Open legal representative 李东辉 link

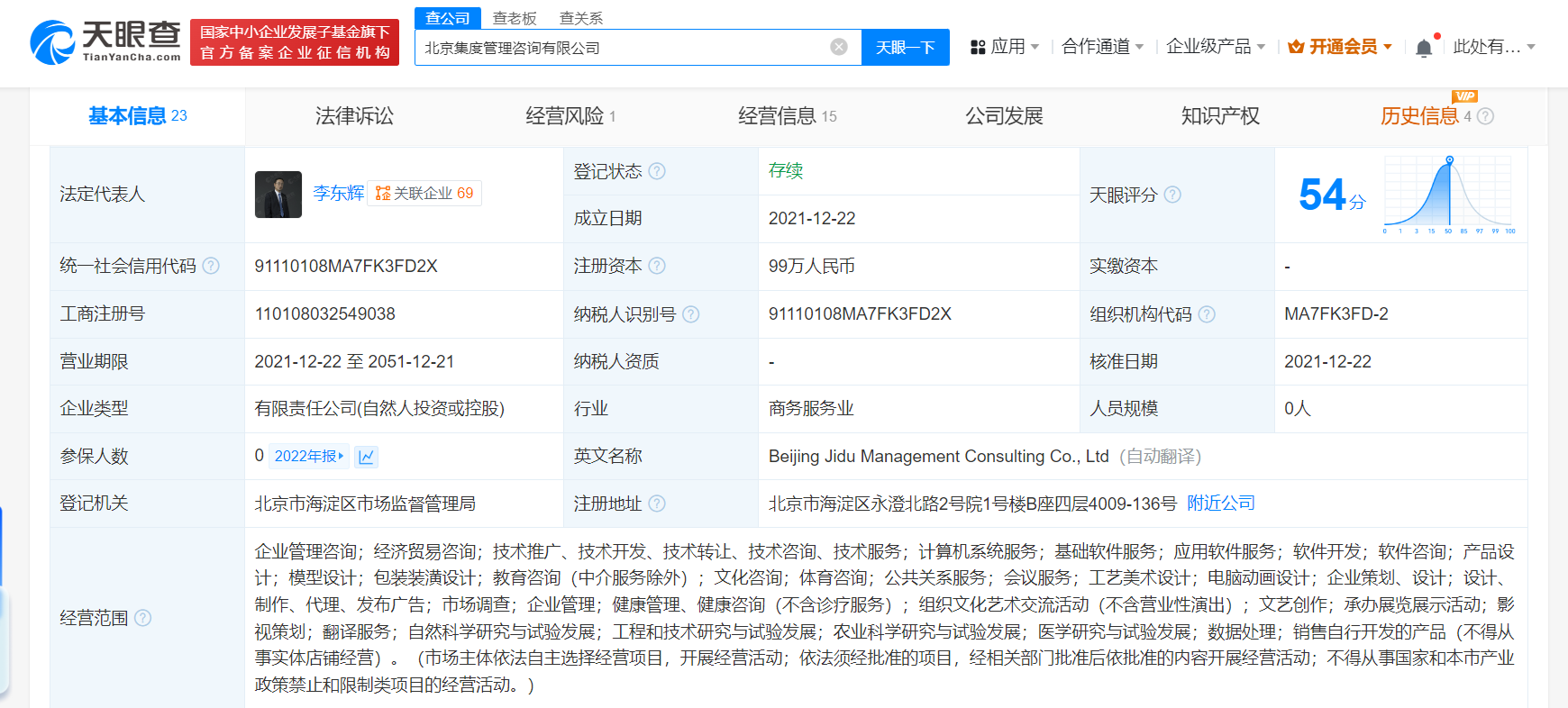coord(338,193)
